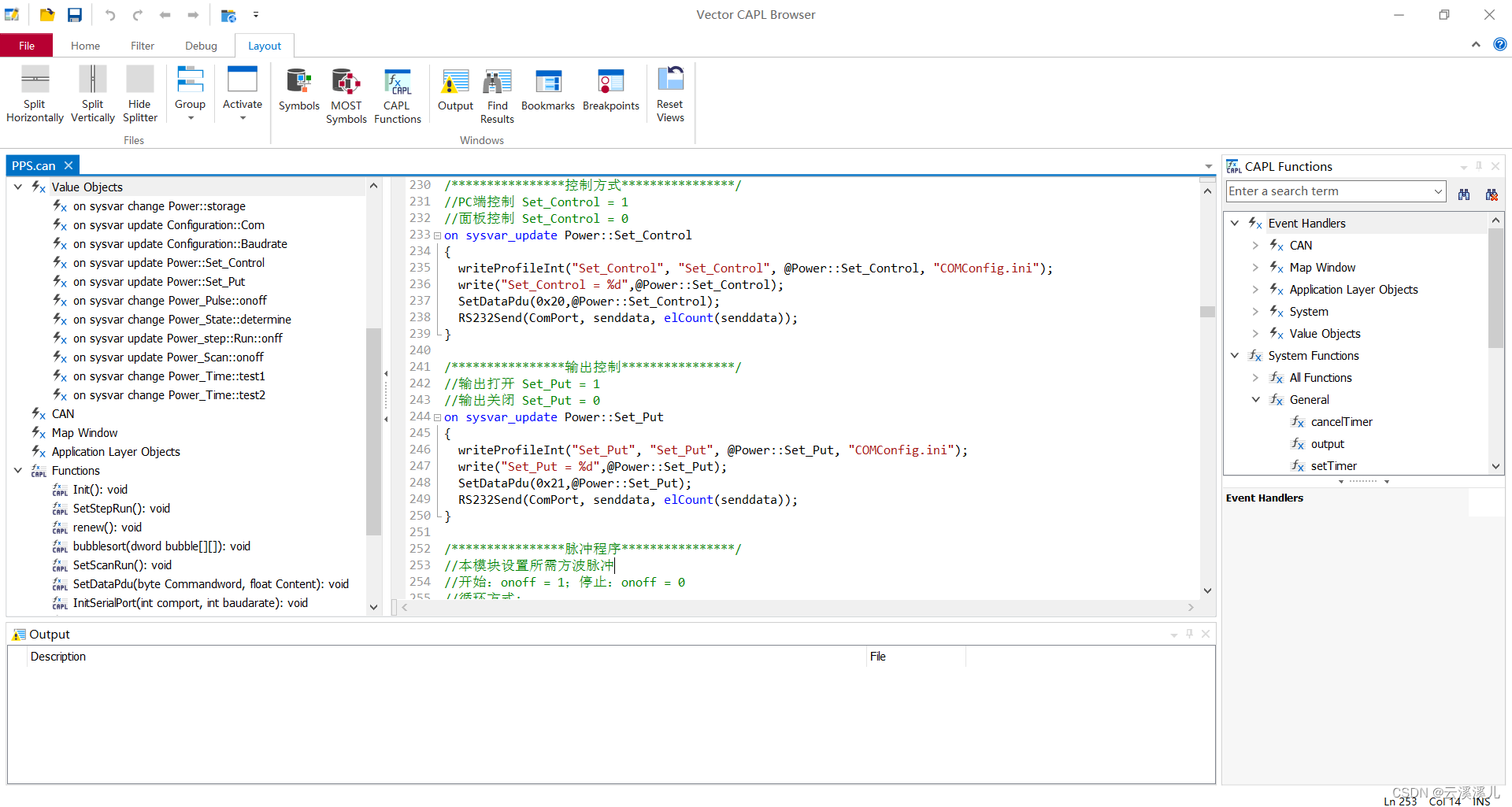Open the Group dropdown in the ribbon

(x=191, y=93)
